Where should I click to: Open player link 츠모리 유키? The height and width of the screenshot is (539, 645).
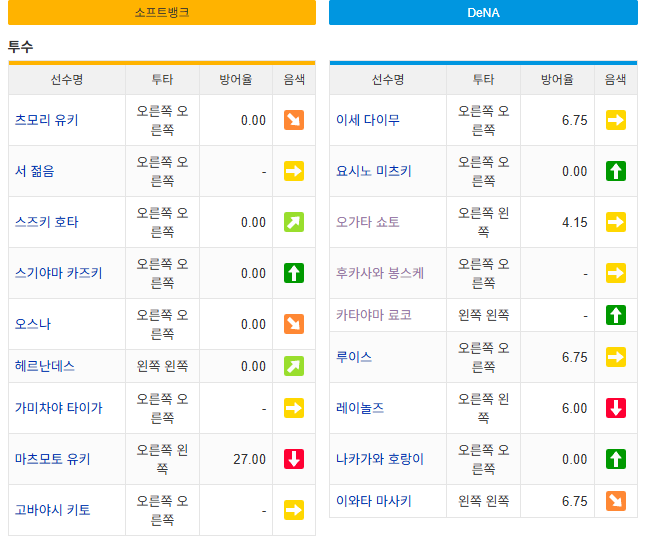point(46,120)
